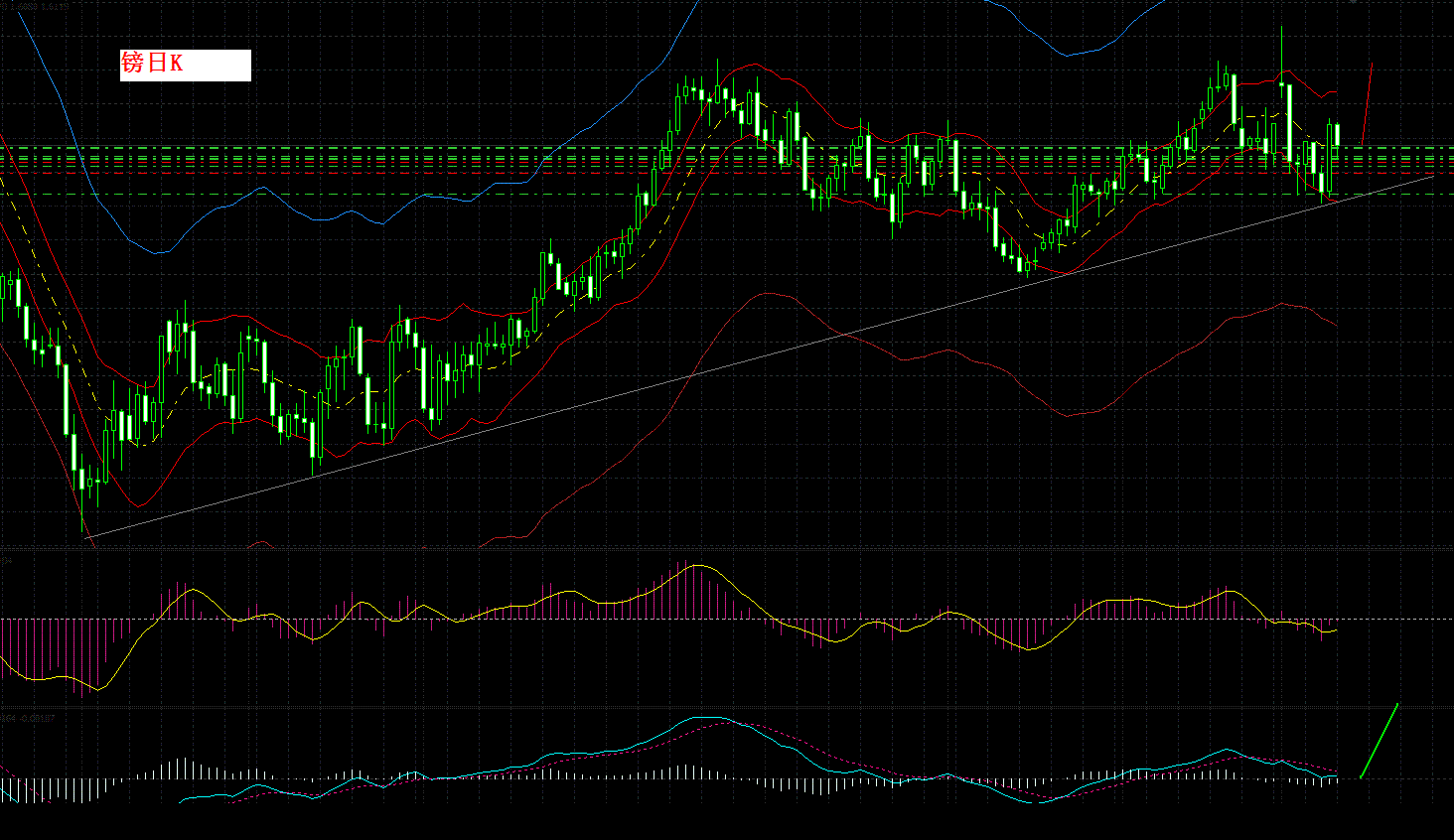Screen dimensions: 1454x840
Task: Select the red "镑日K" text label
Action: coord(152,64)
